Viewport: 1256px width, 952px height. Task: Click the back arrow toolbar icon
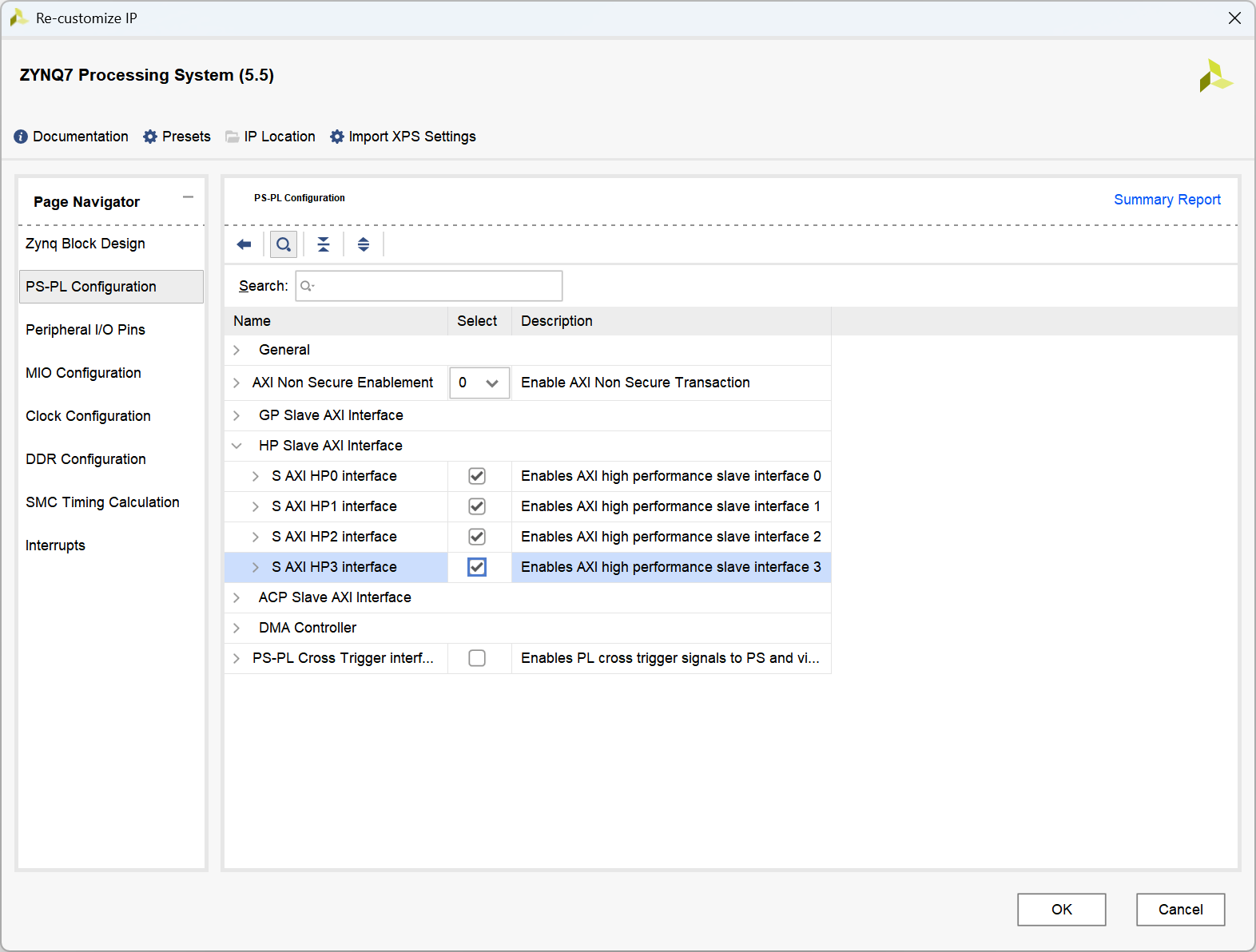[x=244, y=244]
